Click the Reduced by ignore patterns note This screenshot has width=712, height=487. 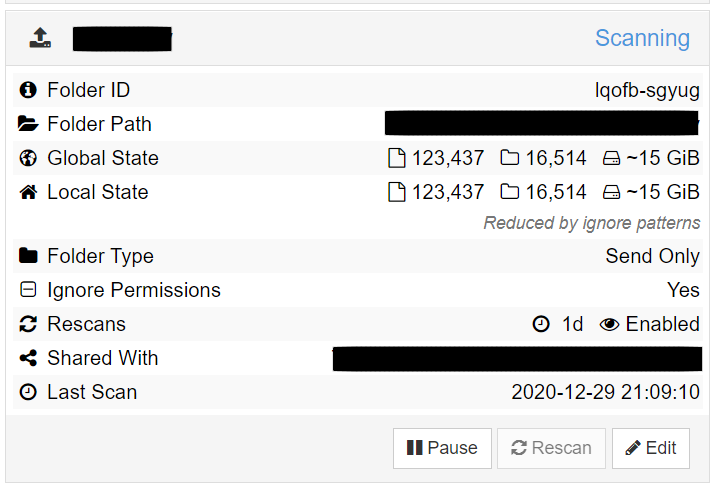coord(592,223)
